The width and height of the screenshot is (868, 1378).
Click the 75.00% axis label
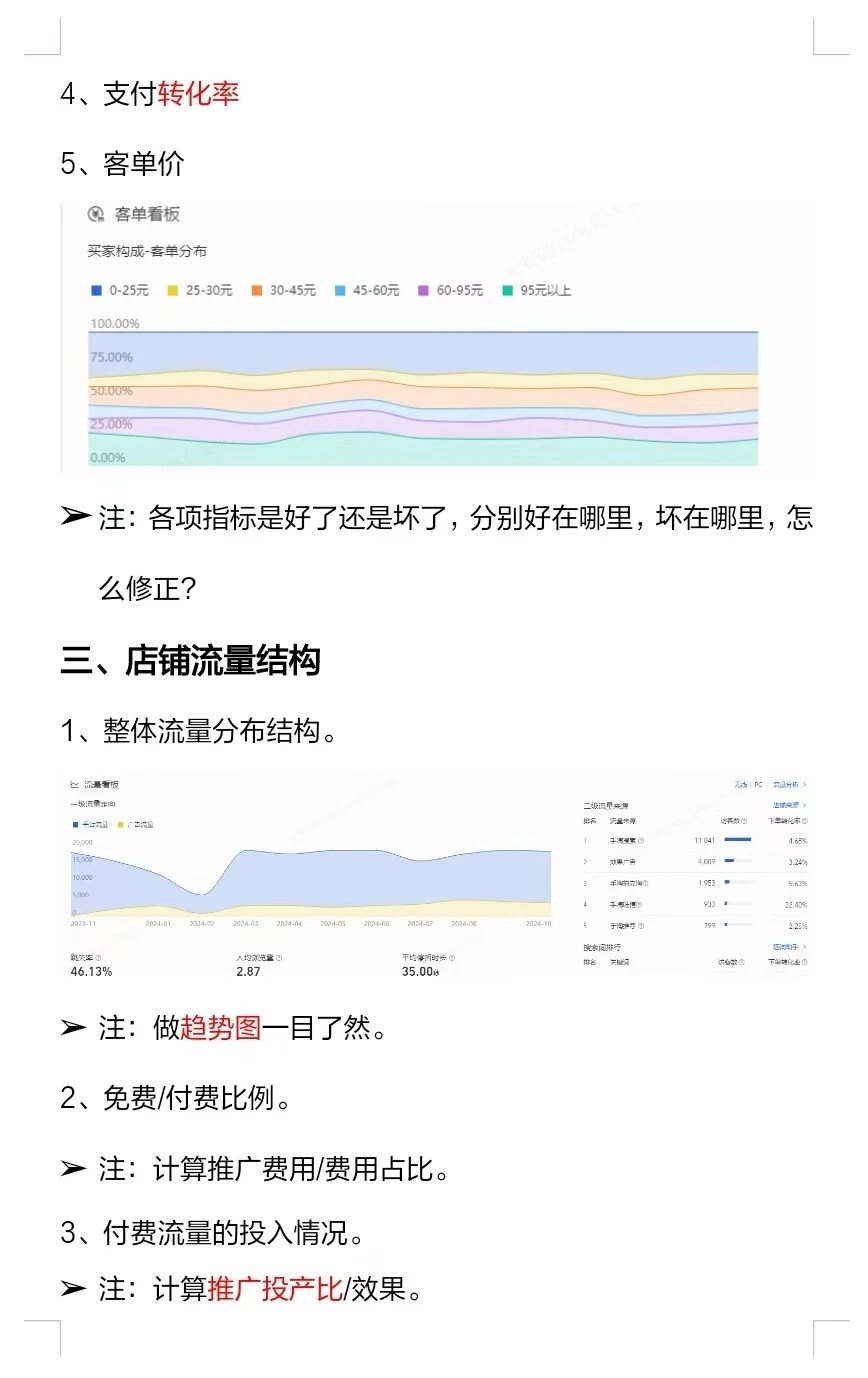[x=112, y=357]
